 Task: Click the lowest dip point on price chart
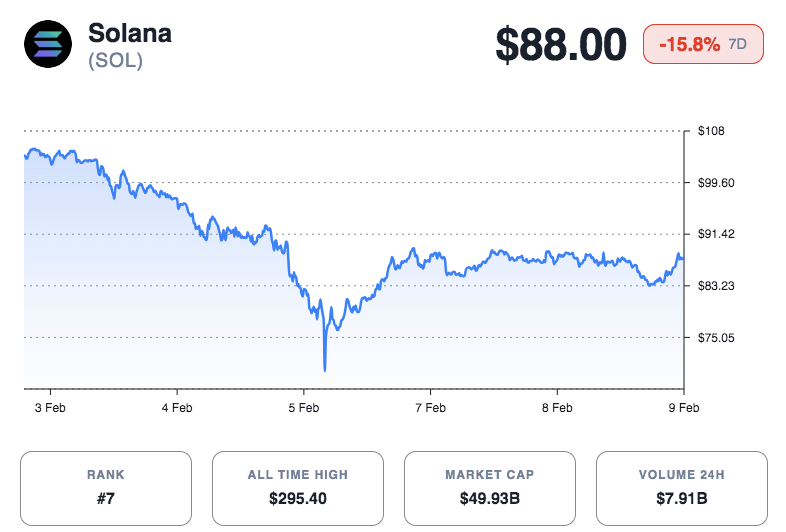(325, 369)
